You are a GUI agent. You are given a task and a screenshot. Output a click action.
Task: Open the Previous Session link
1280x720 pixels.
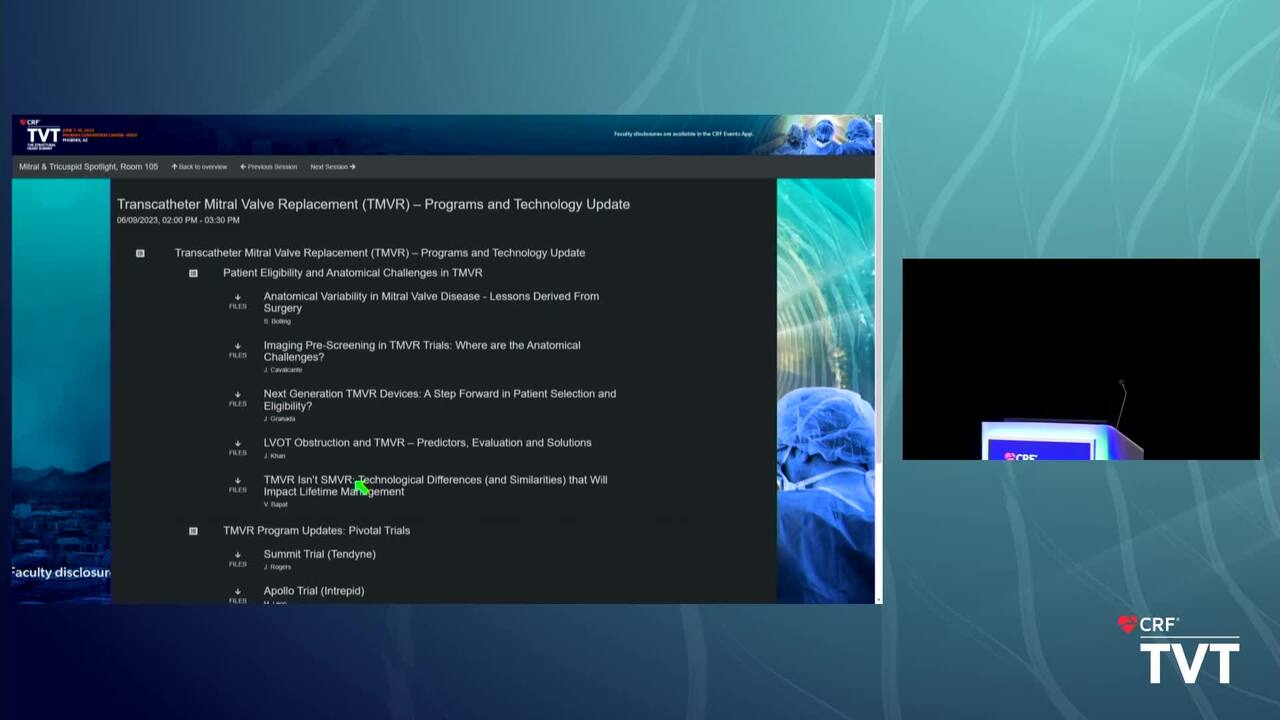269,167
